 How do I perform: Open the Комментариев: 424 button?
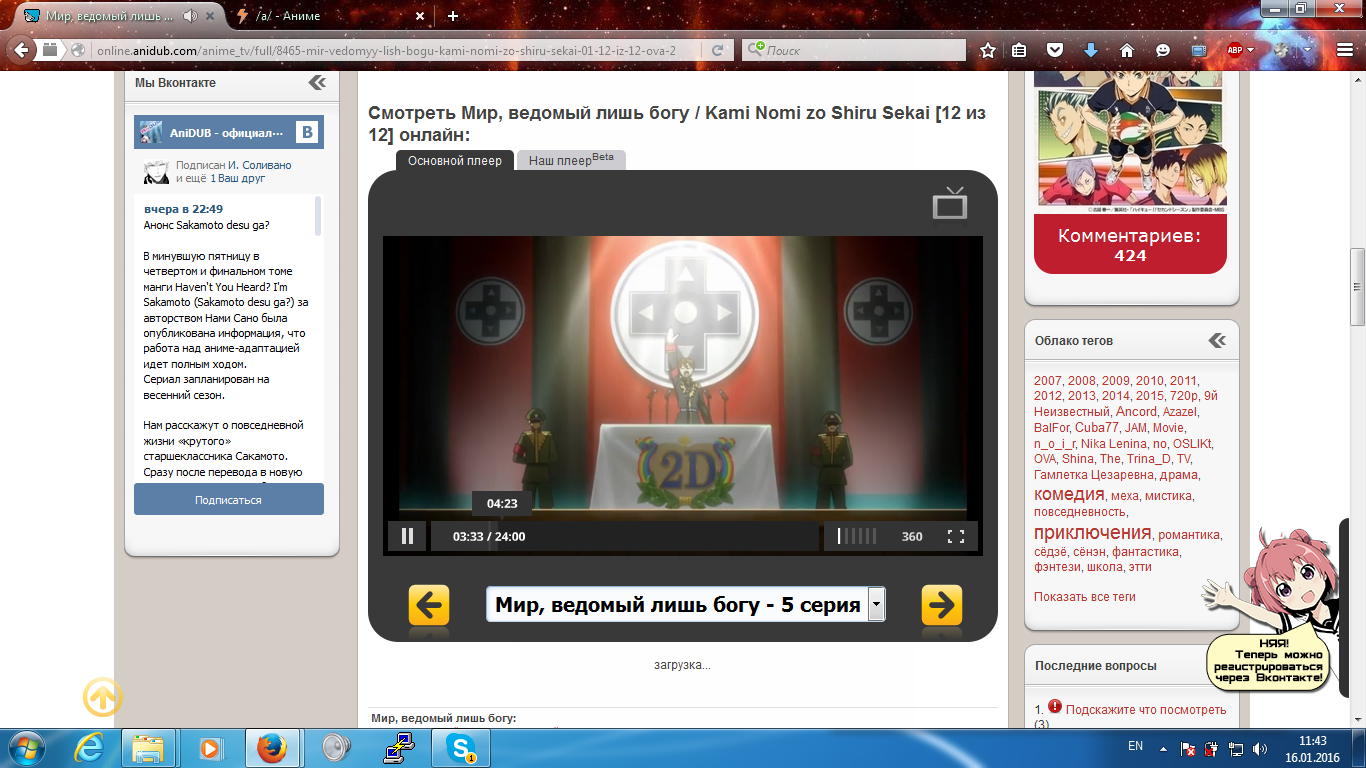click(1130, 246)
